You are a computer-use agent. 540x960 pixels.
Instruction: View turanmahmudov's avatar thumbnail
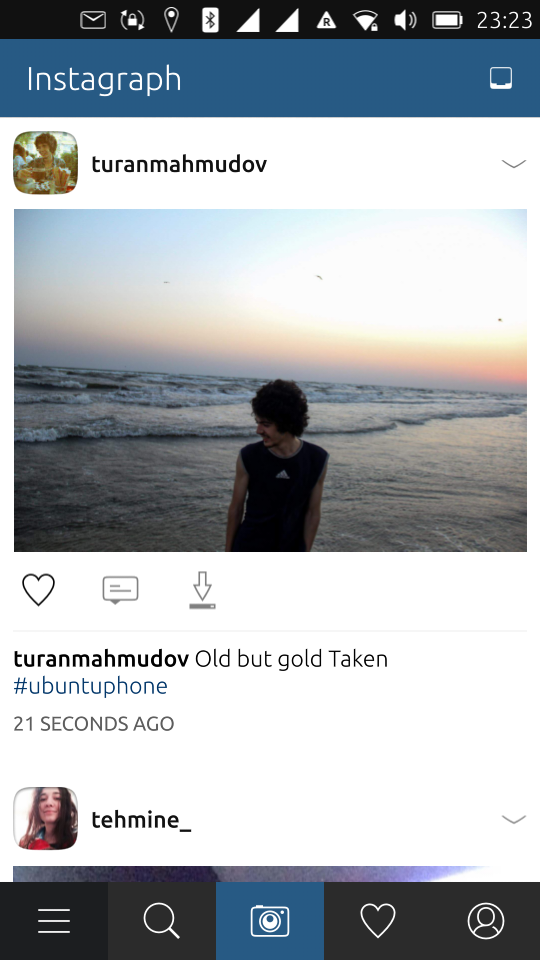[x=45, y=163]
